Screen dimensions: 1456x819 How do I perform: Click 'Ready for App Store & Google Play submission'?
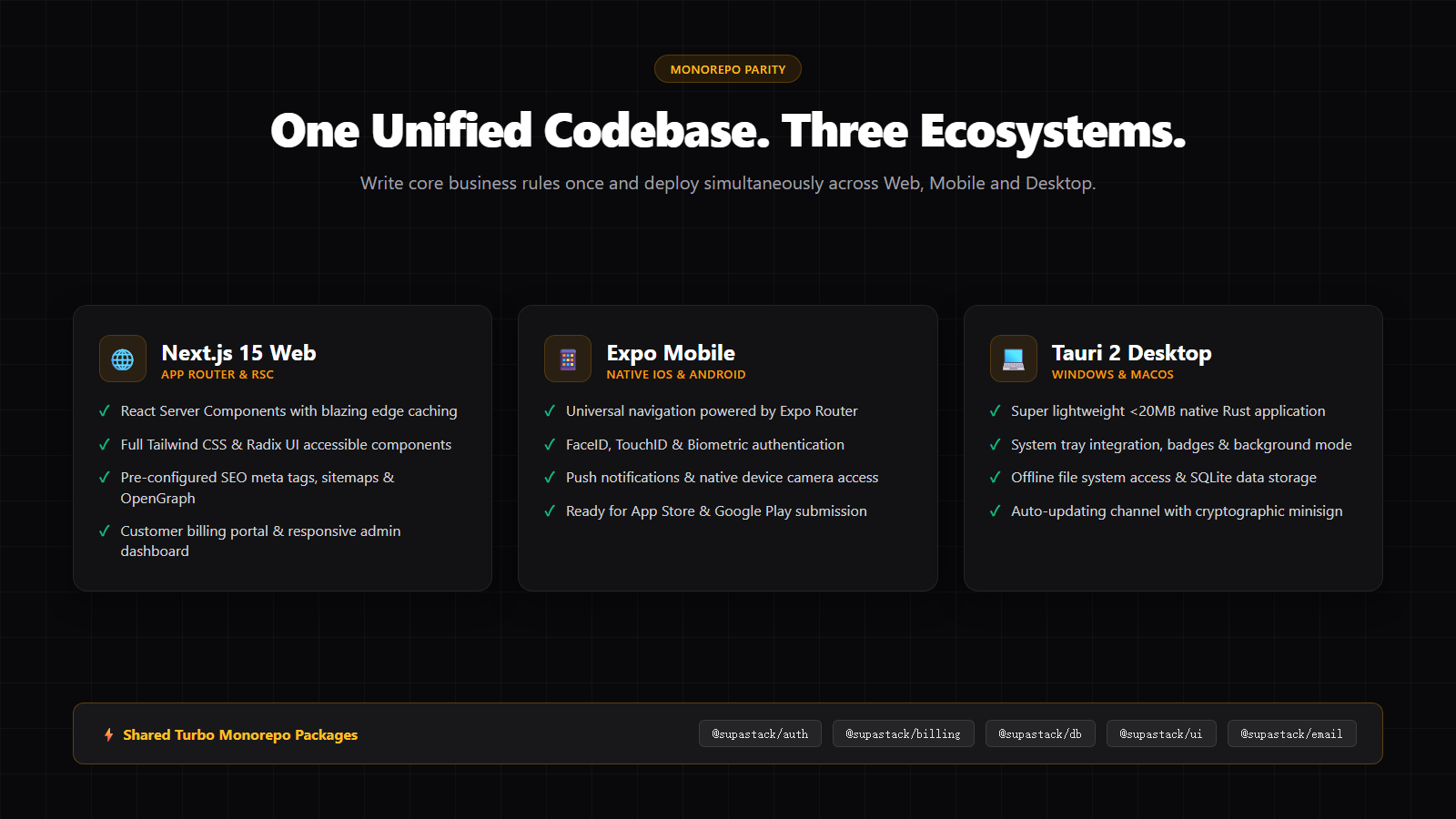(x=716, y=511)
